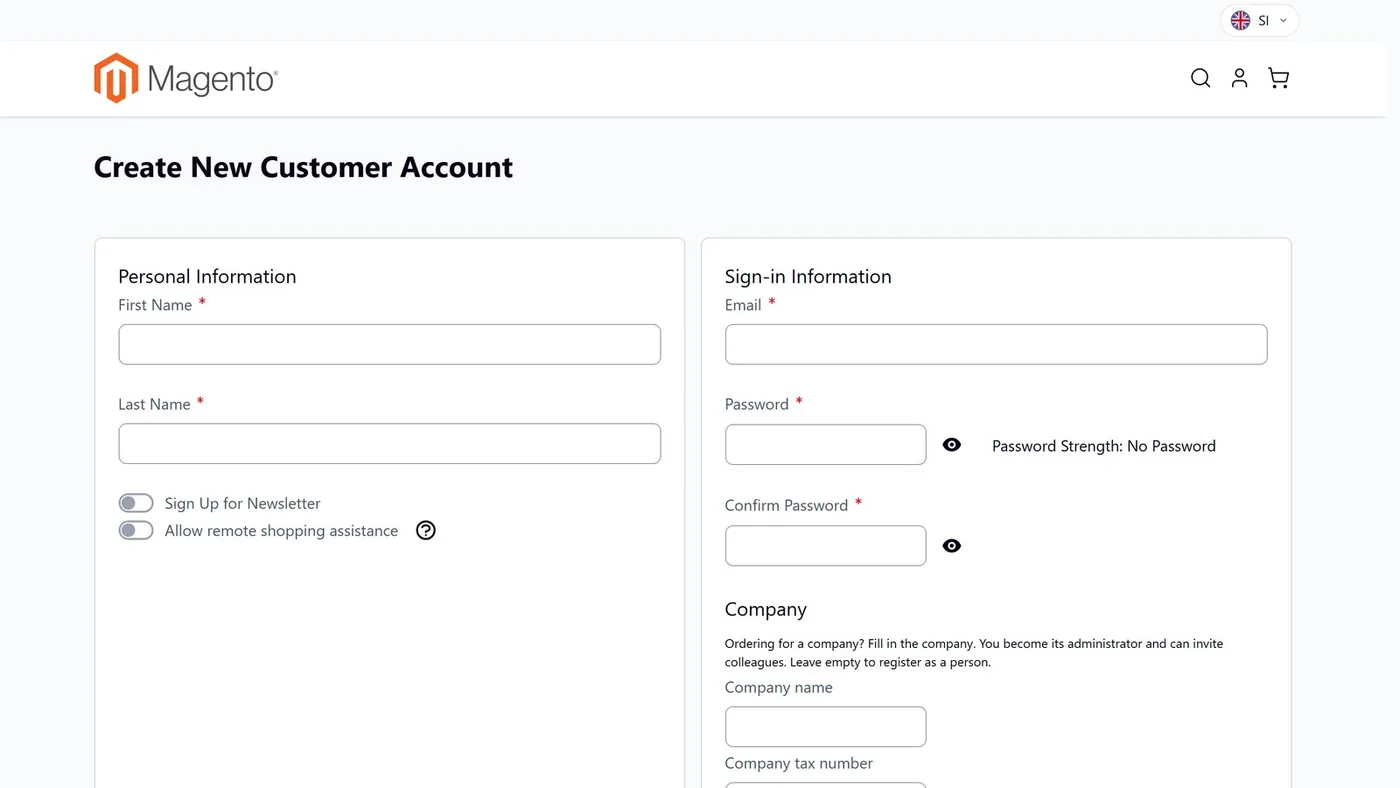Click the "Company" section heading

click(766, 610)
